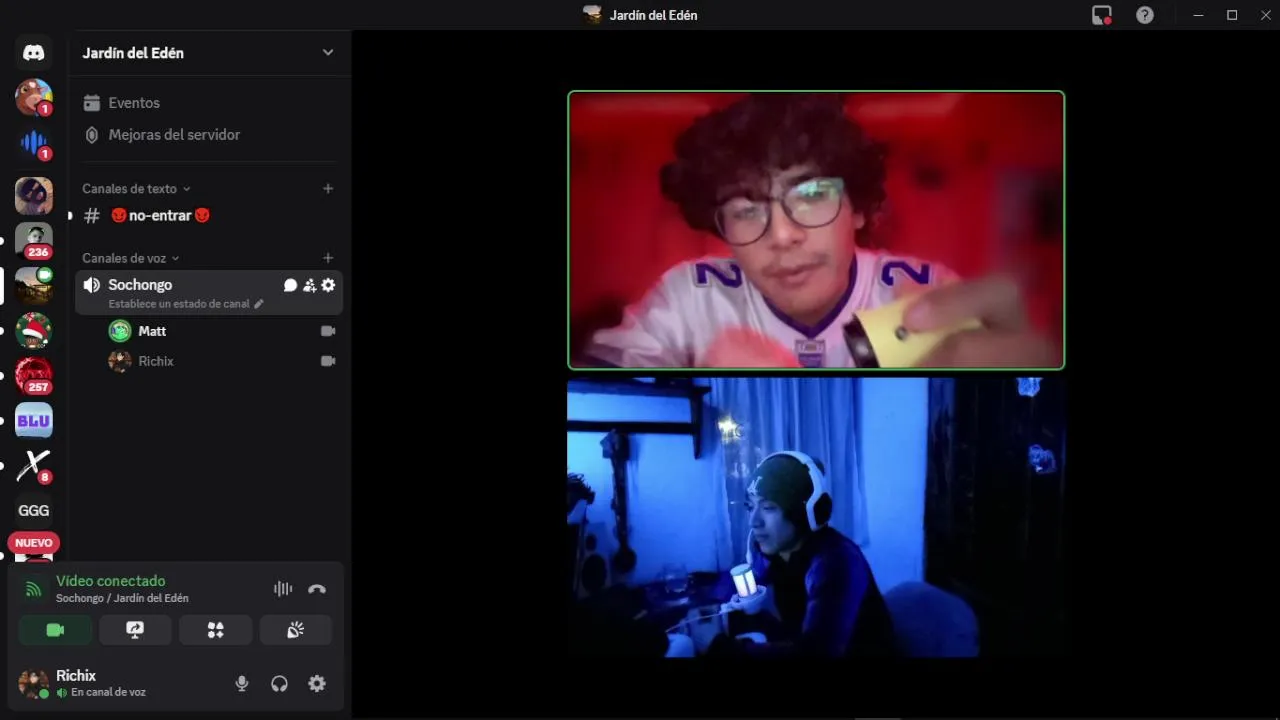The height and width of the screenshot is (720, 1280).
Task: Click Matt's camera icon in the channel list
Action: (328, 331)
